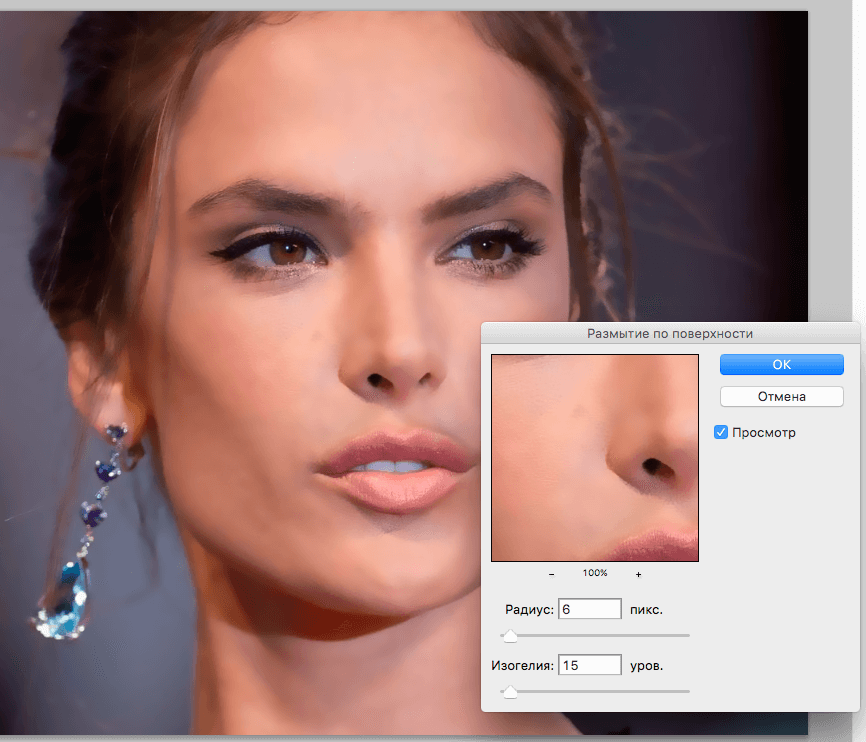Viewport: 866px width, 742px height.
Task: Click the Радиус value input field
Action: click(590, 609)
